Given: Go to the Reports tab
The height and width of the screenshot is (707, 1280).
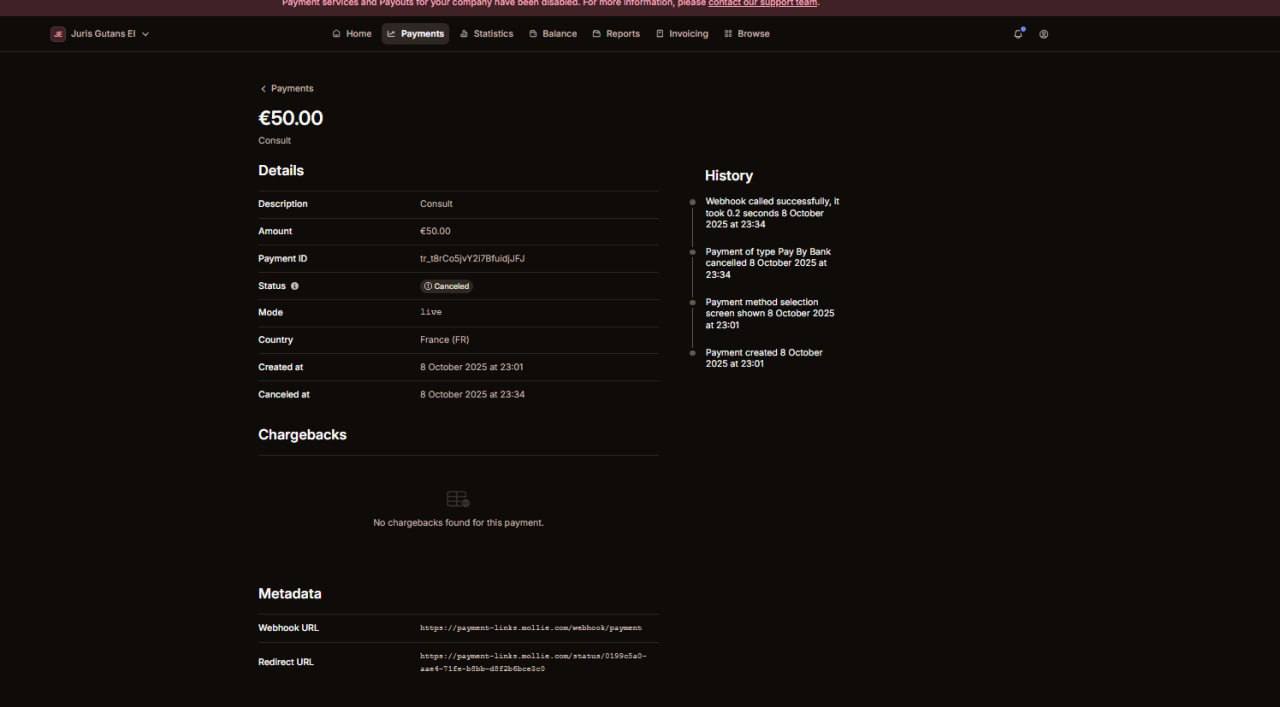Looking at the screenshot, I should (616, 34).
